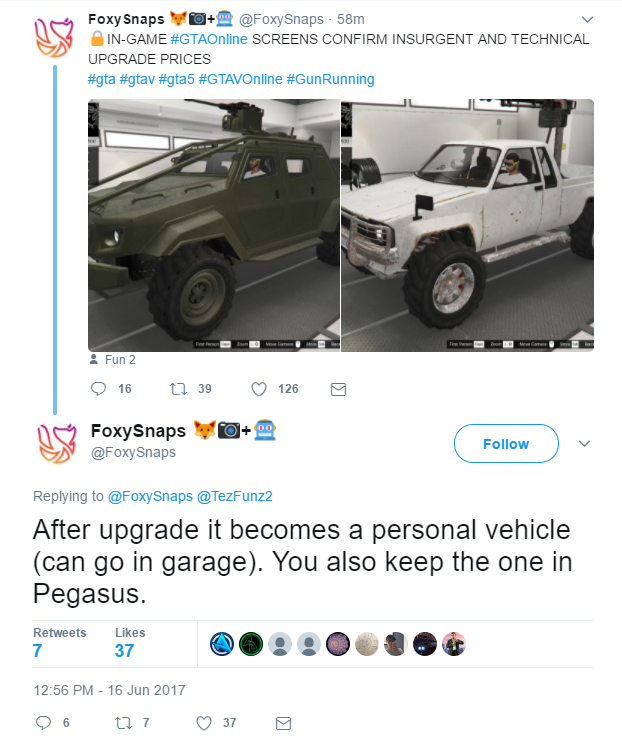
Task: Like the reply tweet with 37 likes
Action: (x=204, y=722)
